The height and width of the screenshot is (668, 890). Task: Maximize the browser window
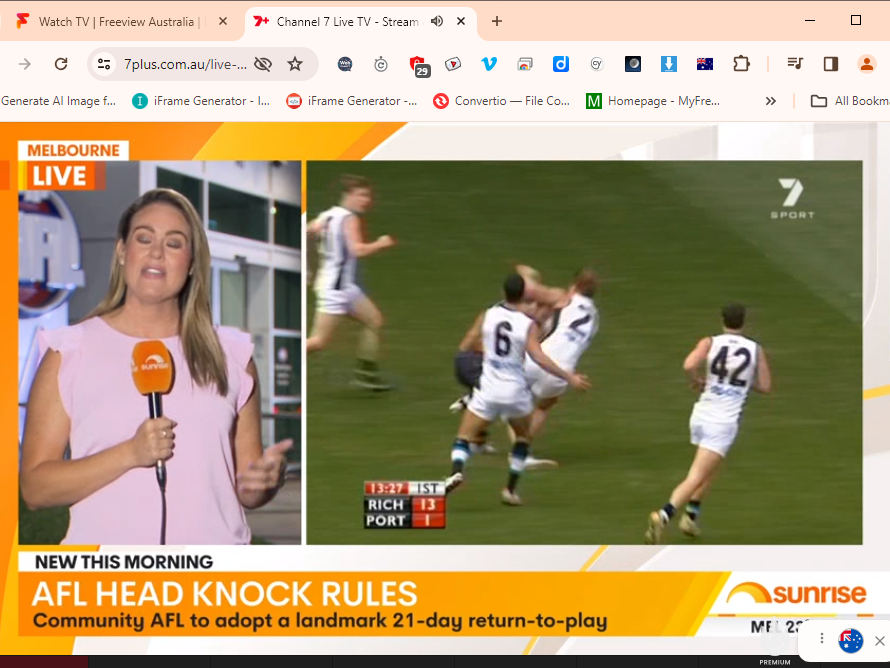click(x=856, y=20)
